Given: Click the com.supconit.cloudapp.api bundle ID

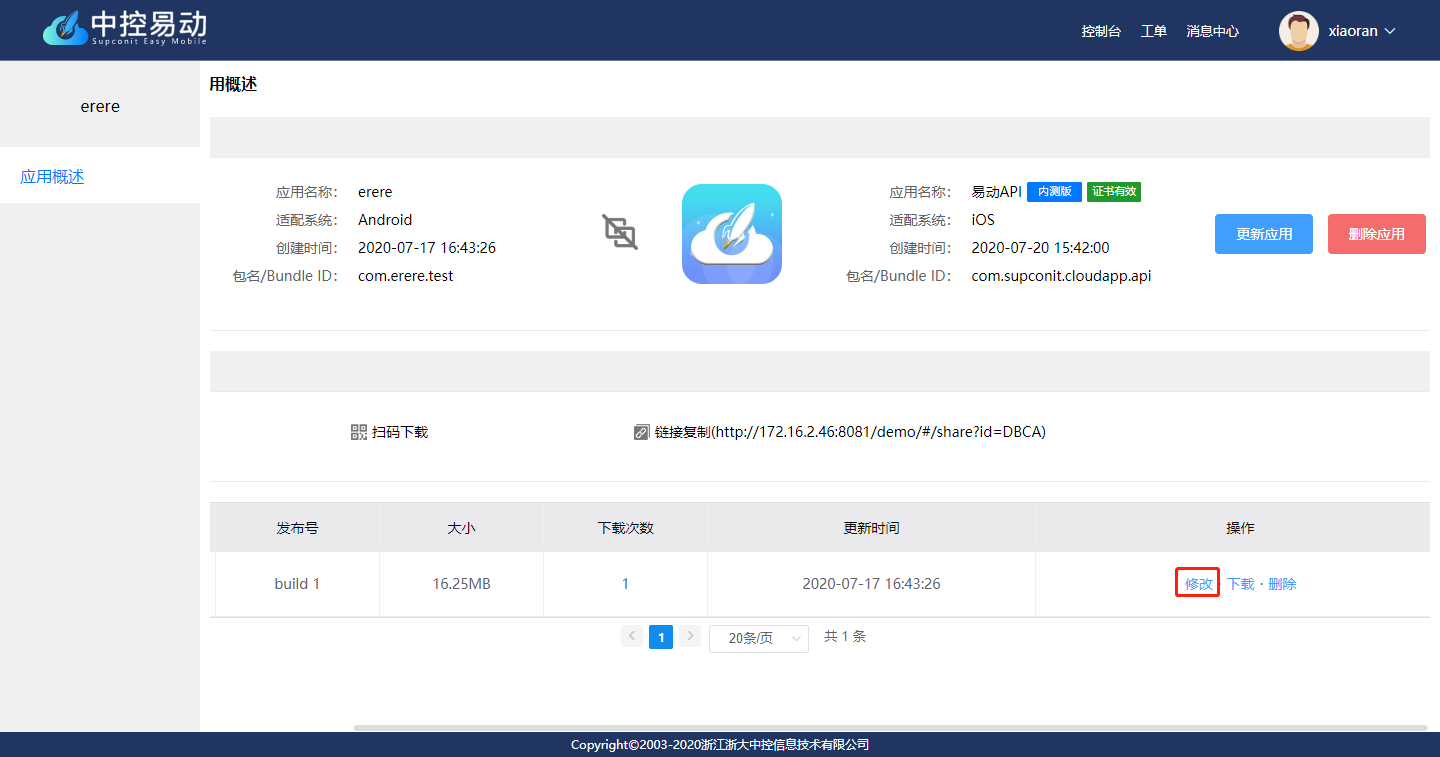Looking at the screenshot, I should click(1061, 276).
